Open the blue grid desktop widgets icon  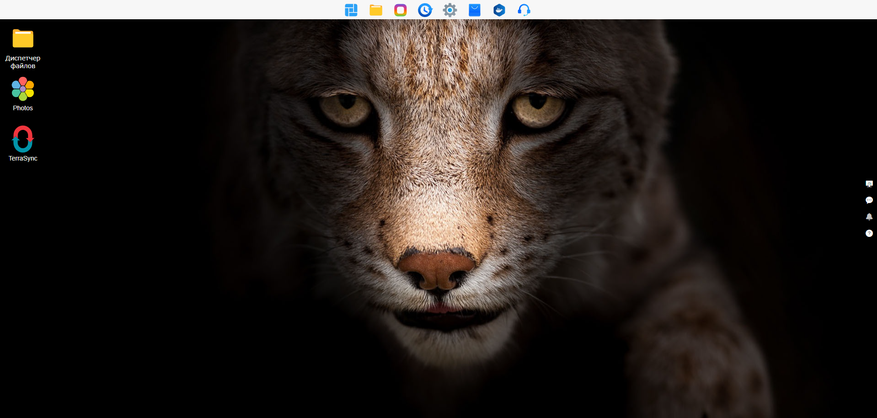tap(351, 10)
